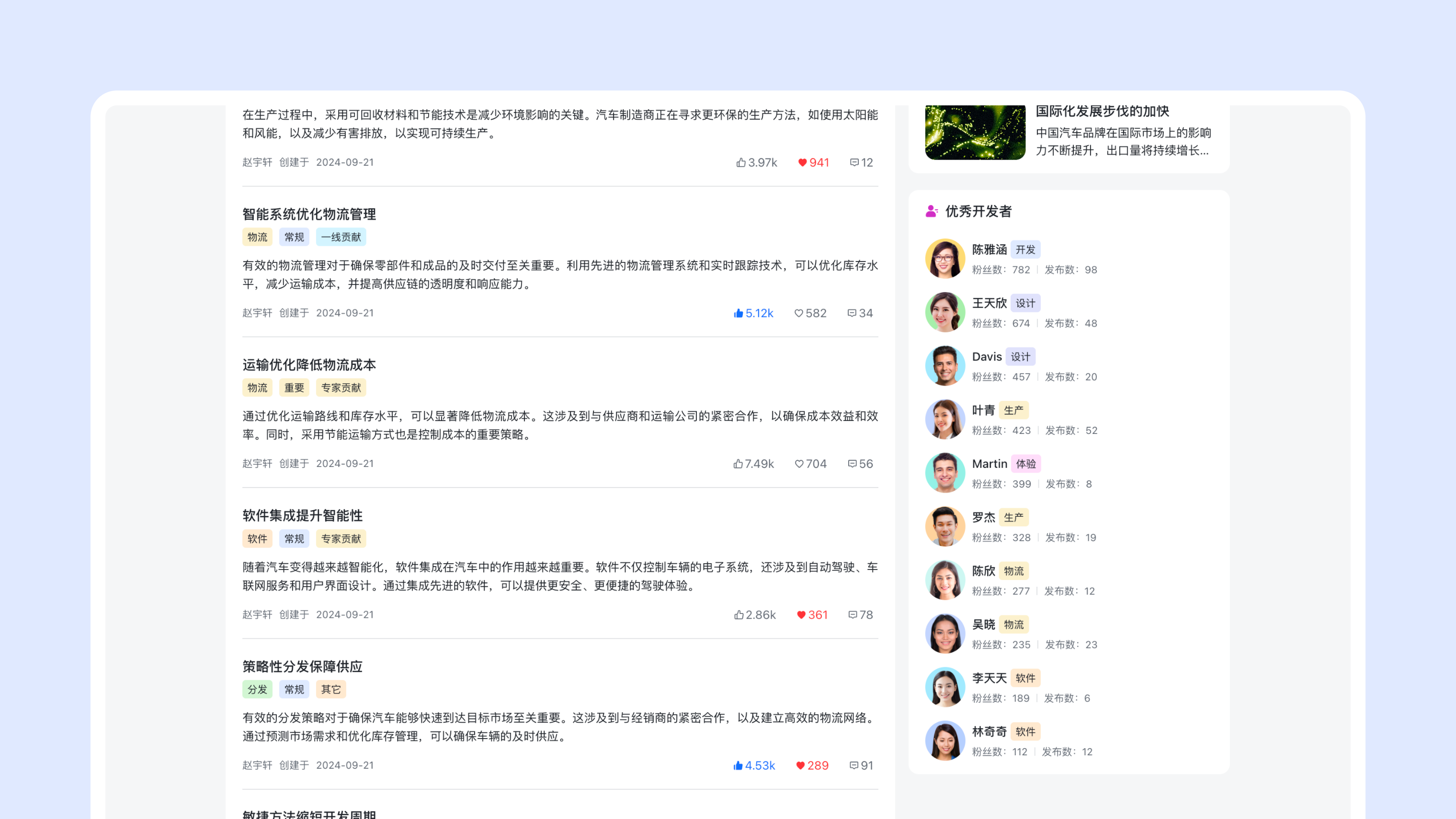Click 专家贡献 tag on 运输优化降低物流成本 post
Viewport: 1456px width, 819px height.
[x=341, y=388]
